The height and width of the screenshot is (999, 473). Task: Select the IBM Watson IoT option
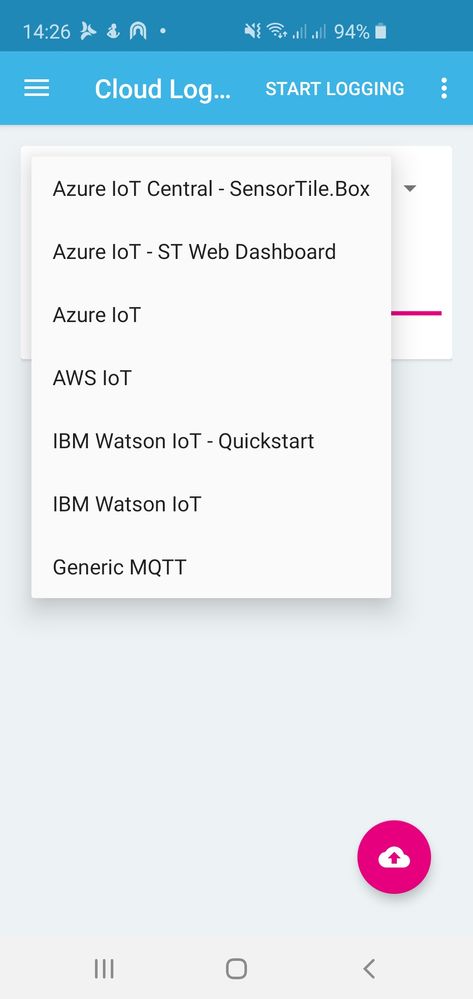coord(211,504)
